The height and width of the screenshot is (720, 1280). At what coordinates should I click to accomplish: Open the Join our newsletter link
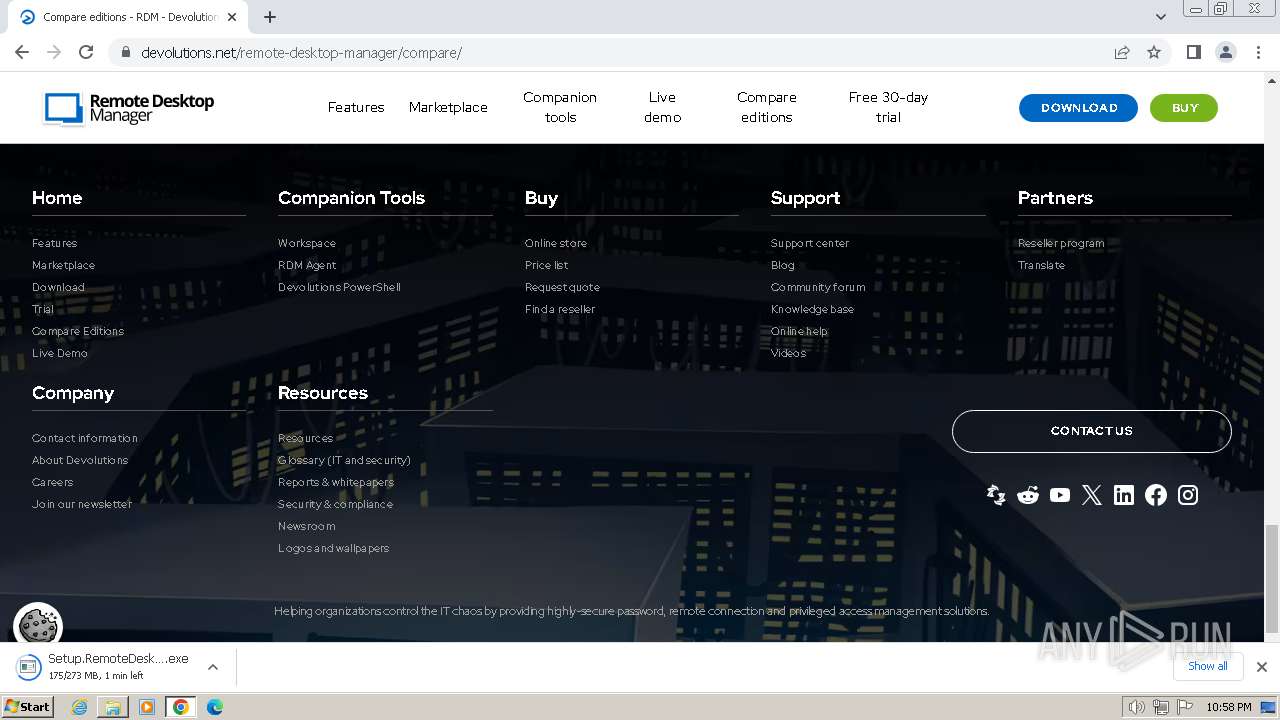pyautogui.click(x=82, y=504)
